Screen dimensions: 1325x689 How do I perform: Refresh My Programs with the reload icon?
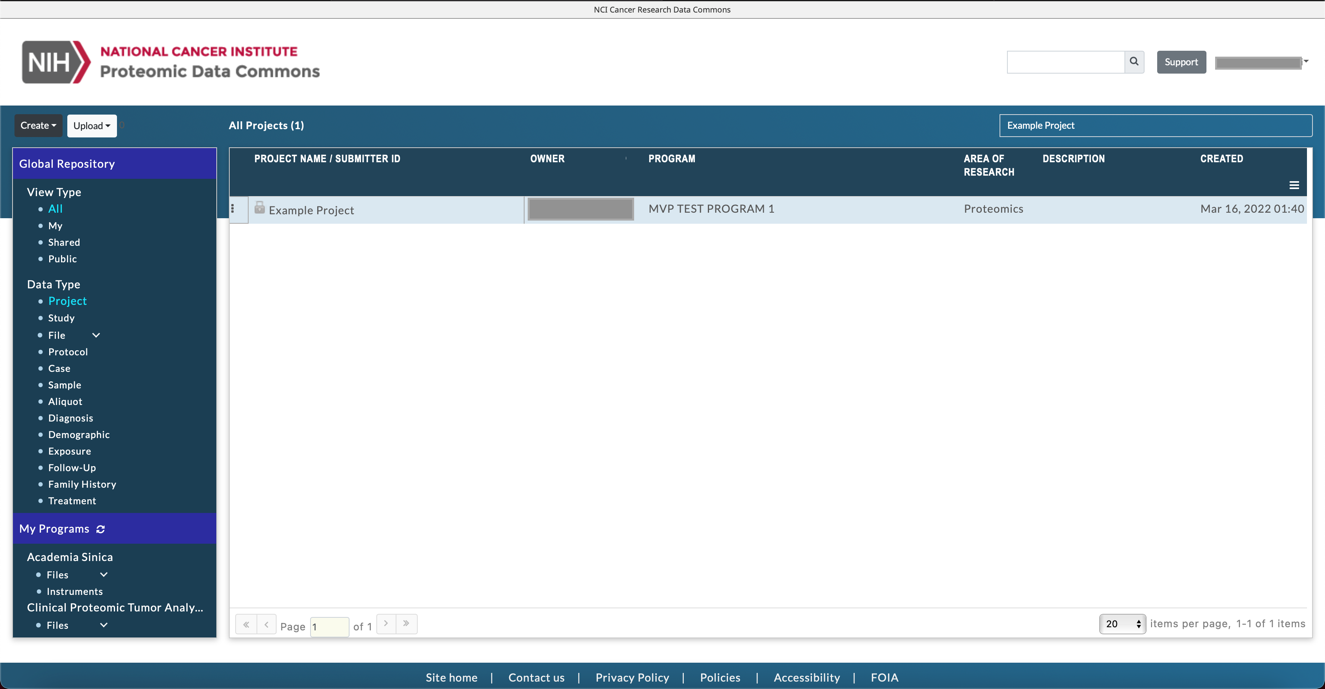(x=101, y=529)
